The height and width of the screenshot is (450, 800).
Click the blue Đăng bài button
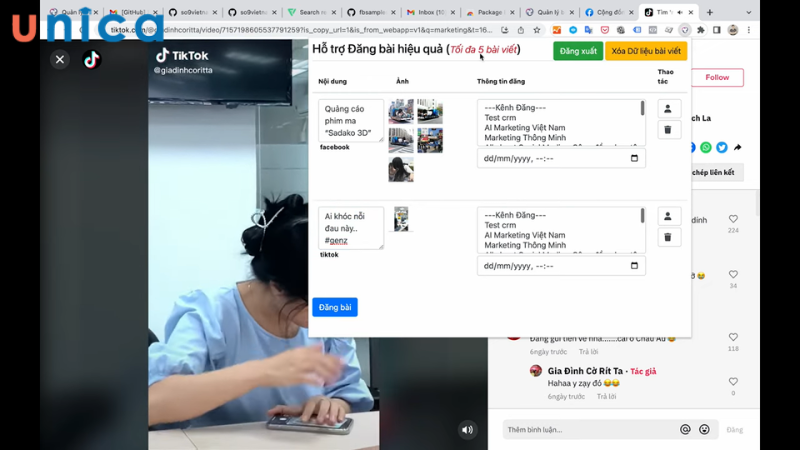coord(335,307)
